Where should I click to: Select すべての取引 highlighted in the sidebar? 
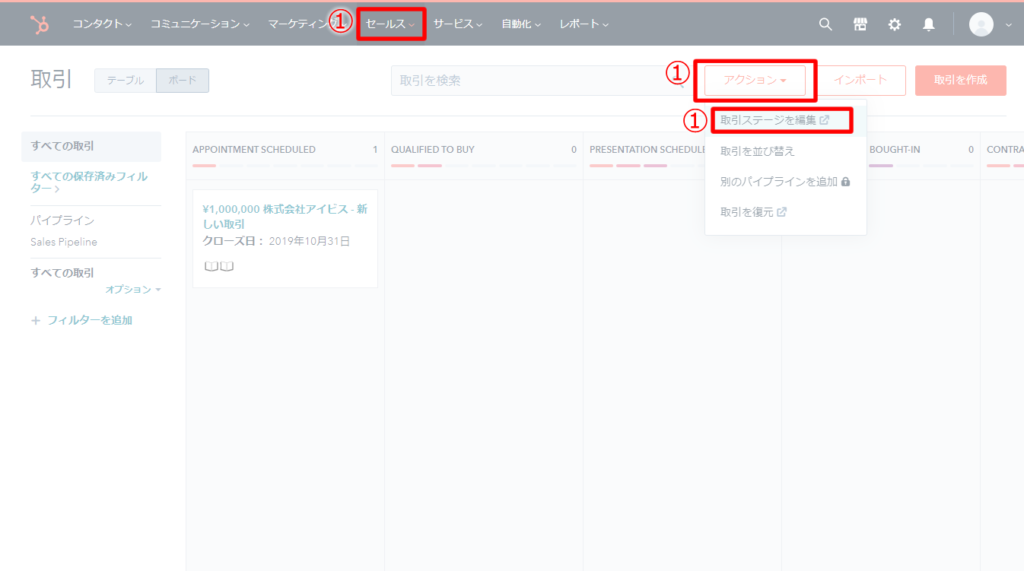[x=91, y=146]
